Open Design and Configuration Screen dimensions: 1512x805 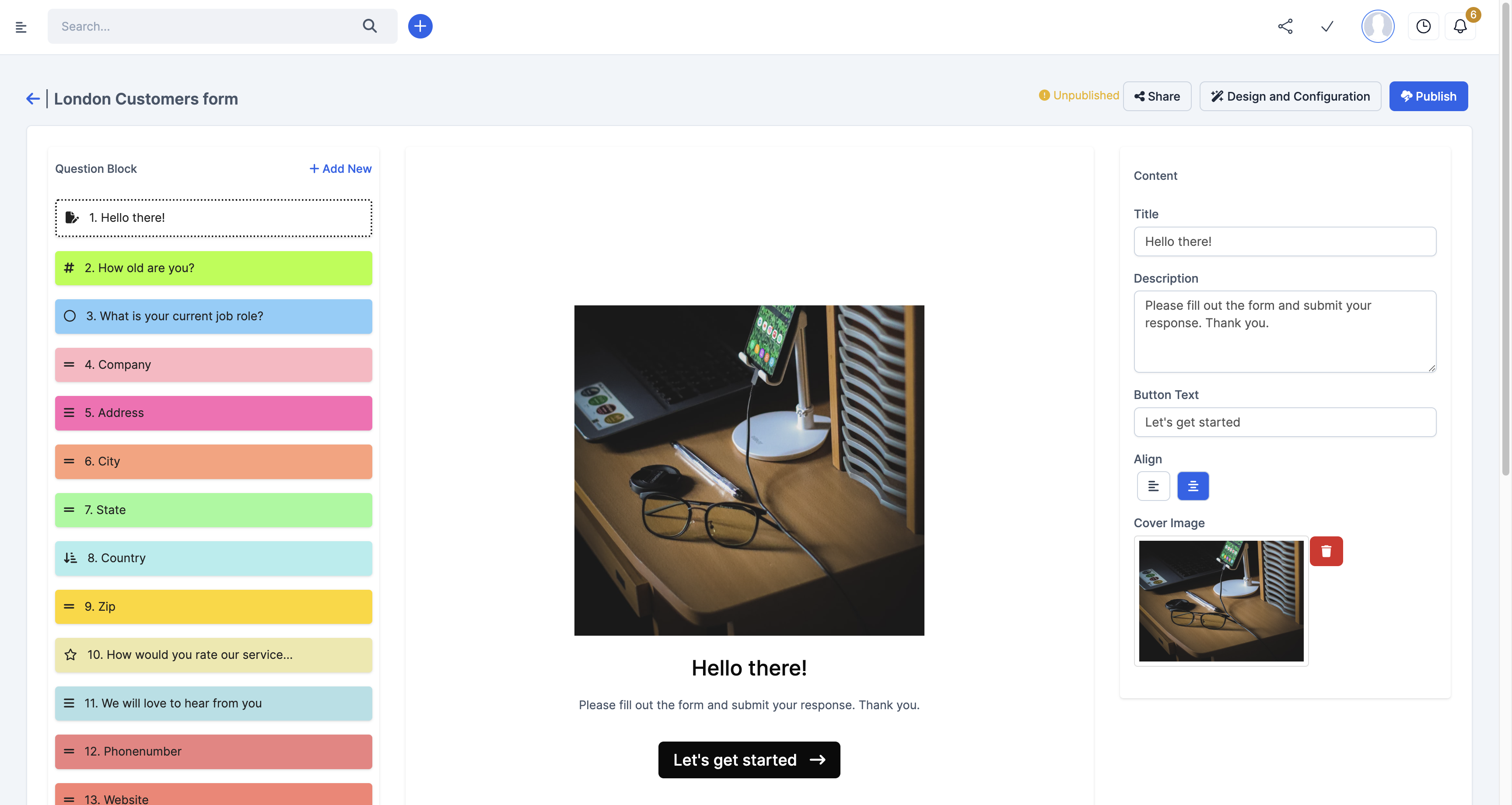[x=1290, y=96]
